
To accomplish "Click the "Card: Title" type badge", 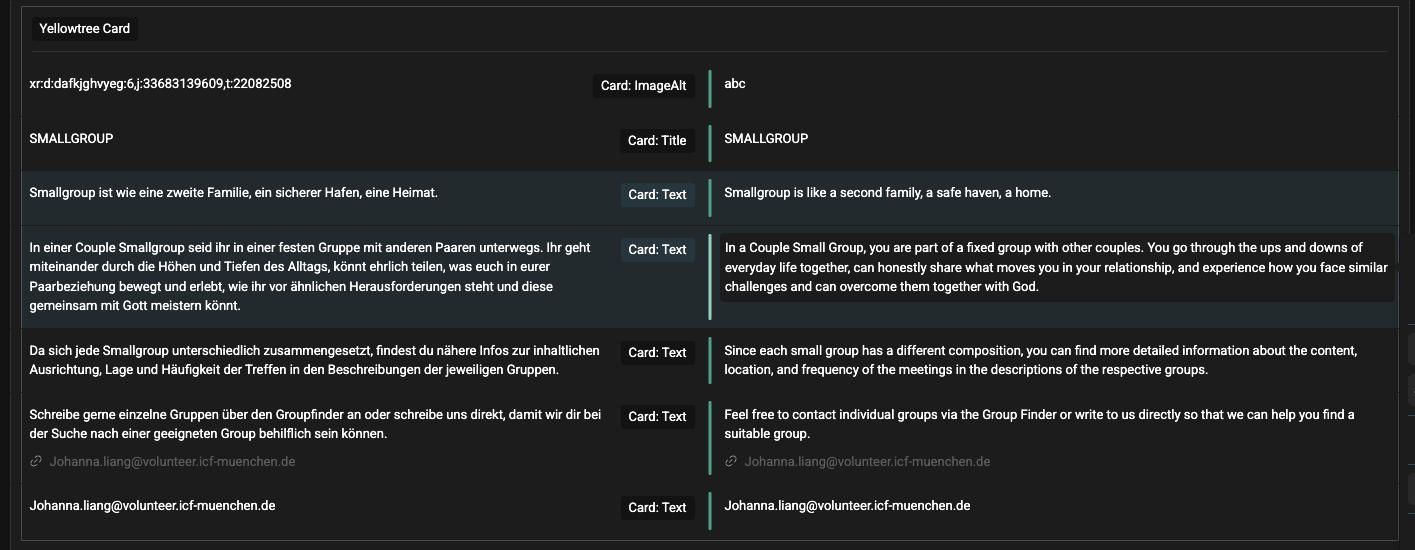I will (x=657, y=141).
